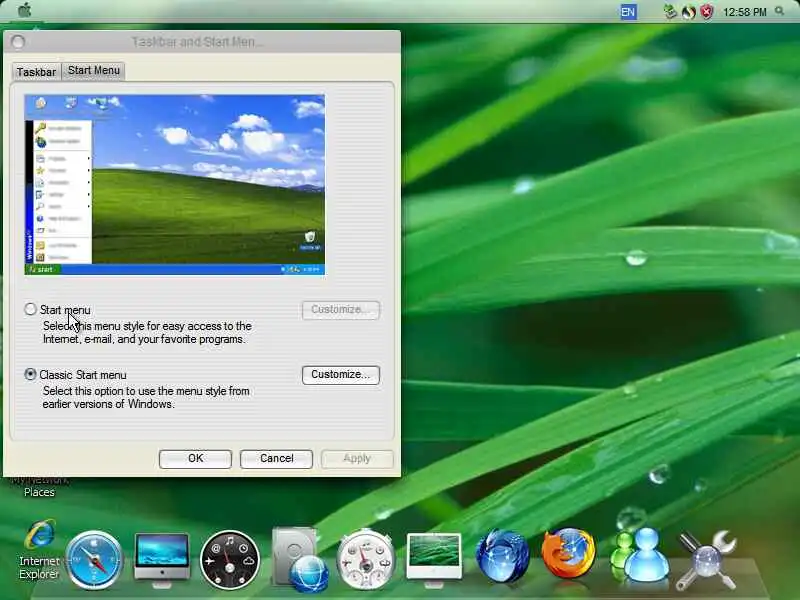
Task: Launch Firefox from the dock
Action: 568,554
